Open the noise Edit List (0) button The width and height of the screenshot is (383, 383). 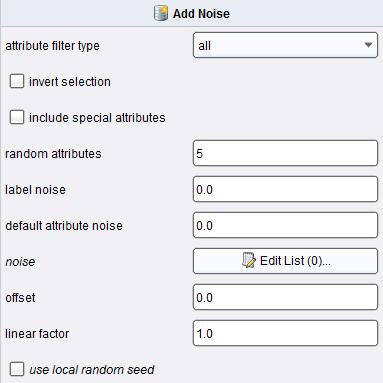pyautogui.click(x=285, y=261)
